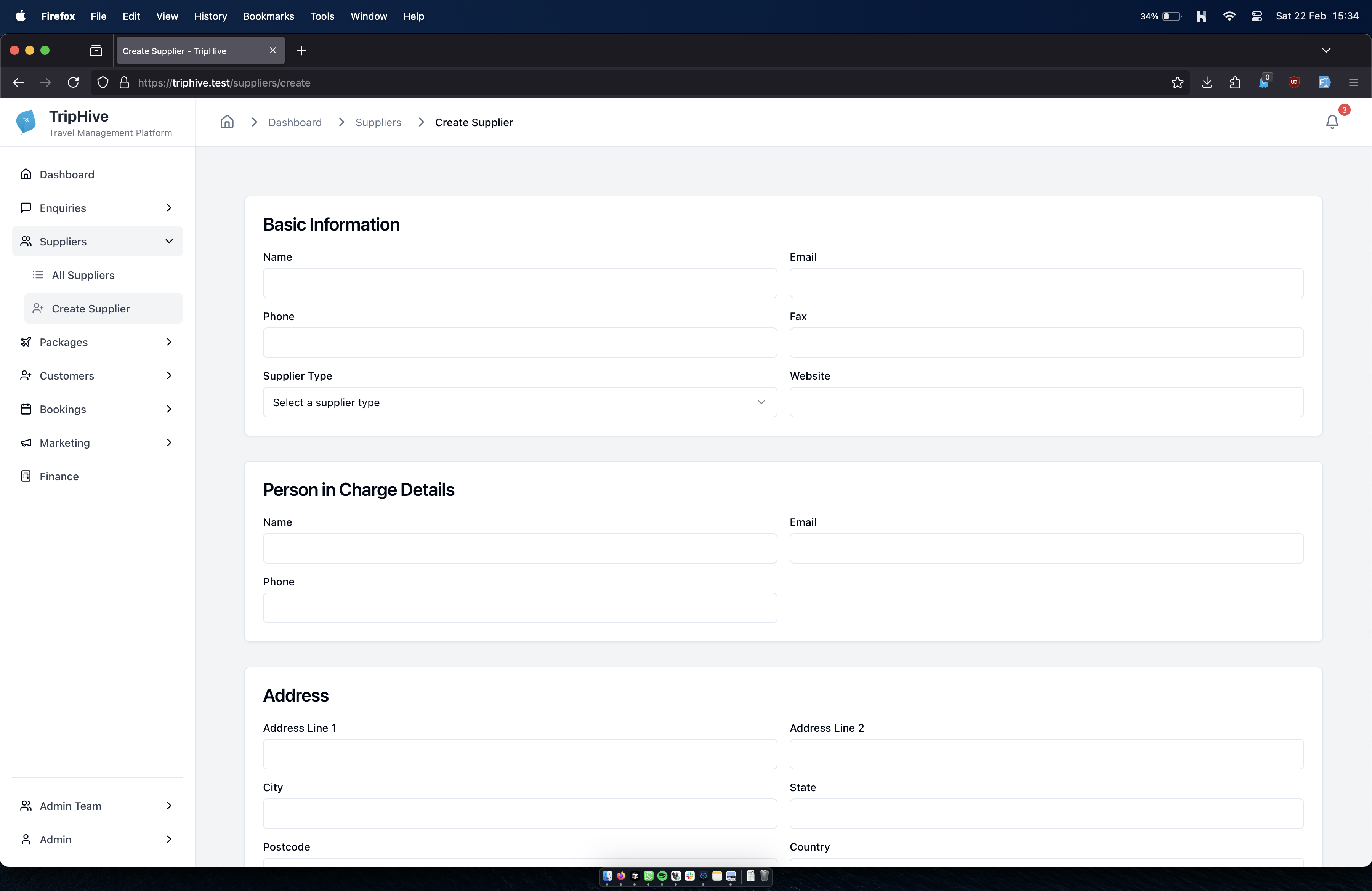Close the Create Supplier browser tab
This screenshot has width=1372, height=891.
(272, 51)
